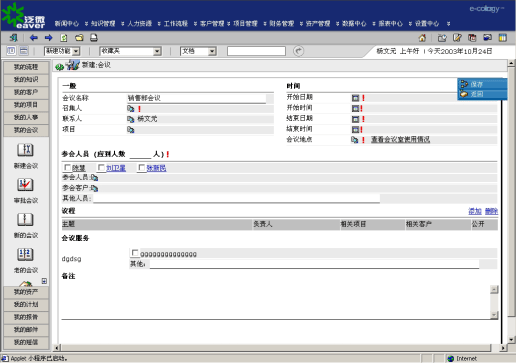The image size is (516, 363).
Task: Toggle the first layout view icon left of 新建功能
Action: click(11, 51)
